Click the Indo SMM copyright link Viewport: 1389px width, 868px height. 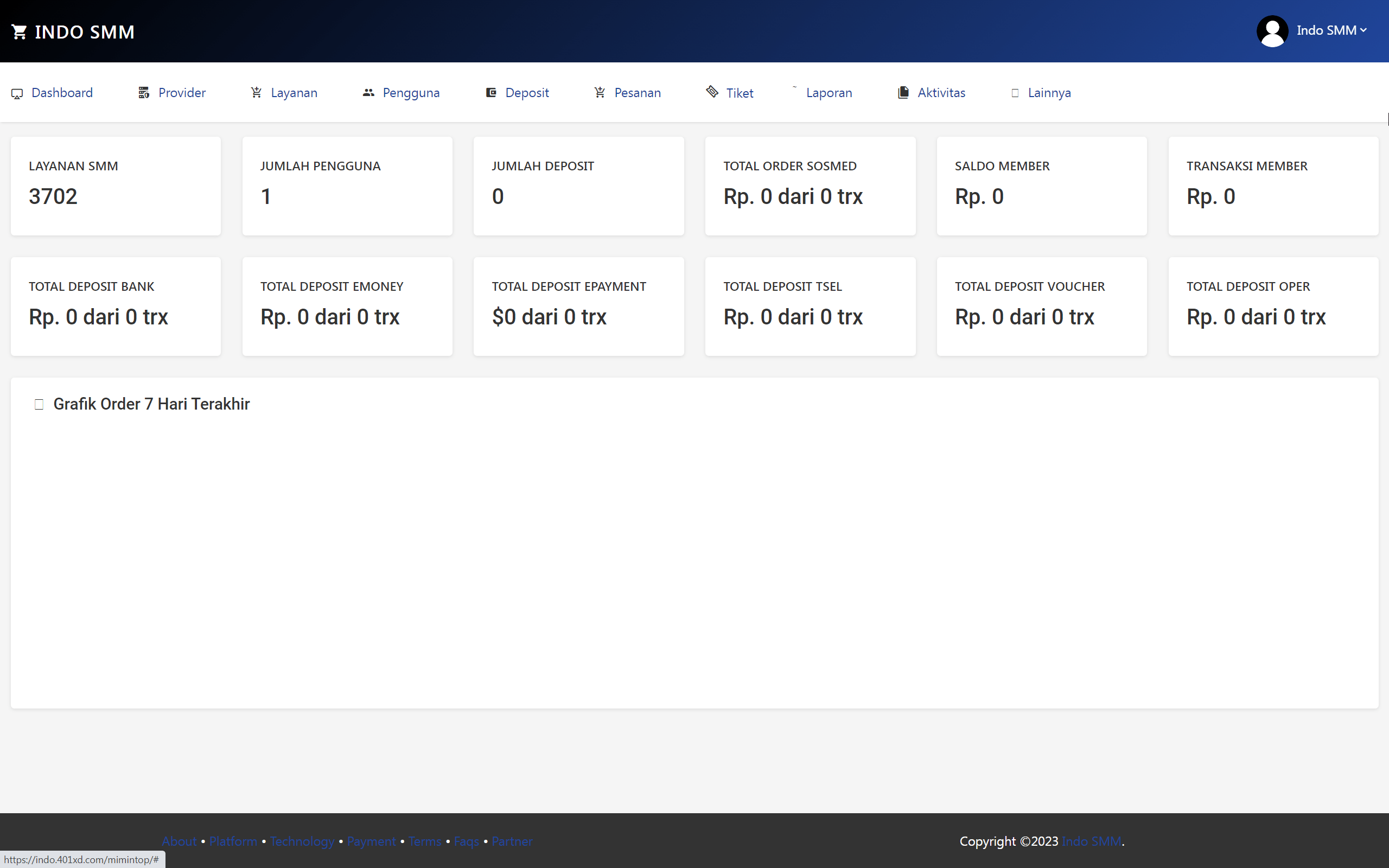coord(1090,841)
